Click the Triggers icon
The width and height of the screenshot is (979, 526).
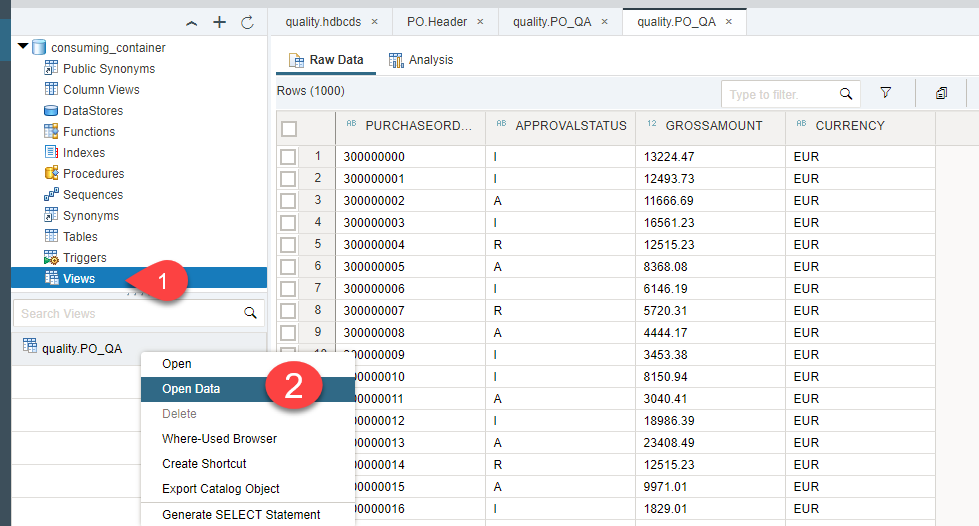coord(51,257)
